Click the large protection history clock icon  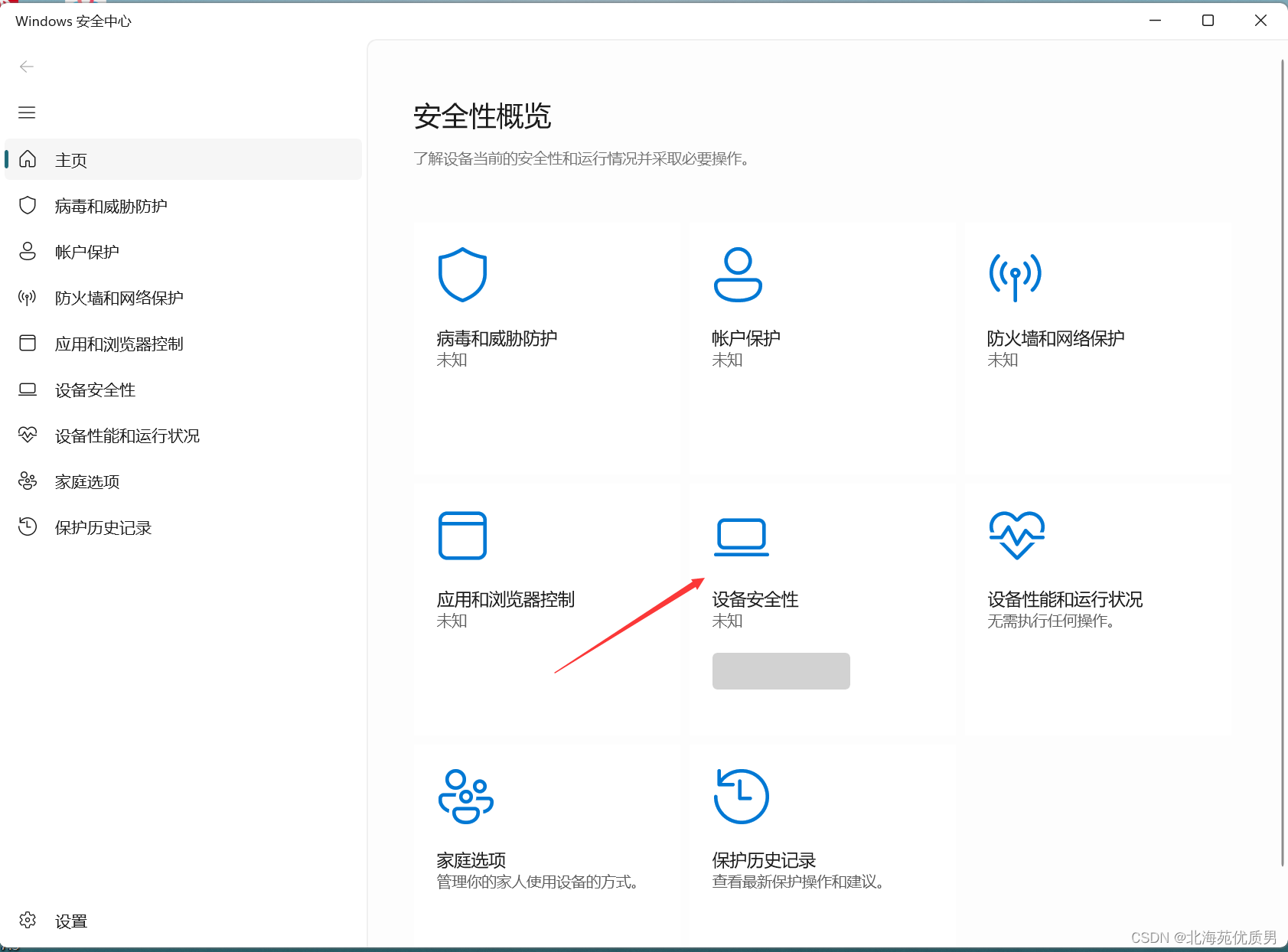coord(741,797)
